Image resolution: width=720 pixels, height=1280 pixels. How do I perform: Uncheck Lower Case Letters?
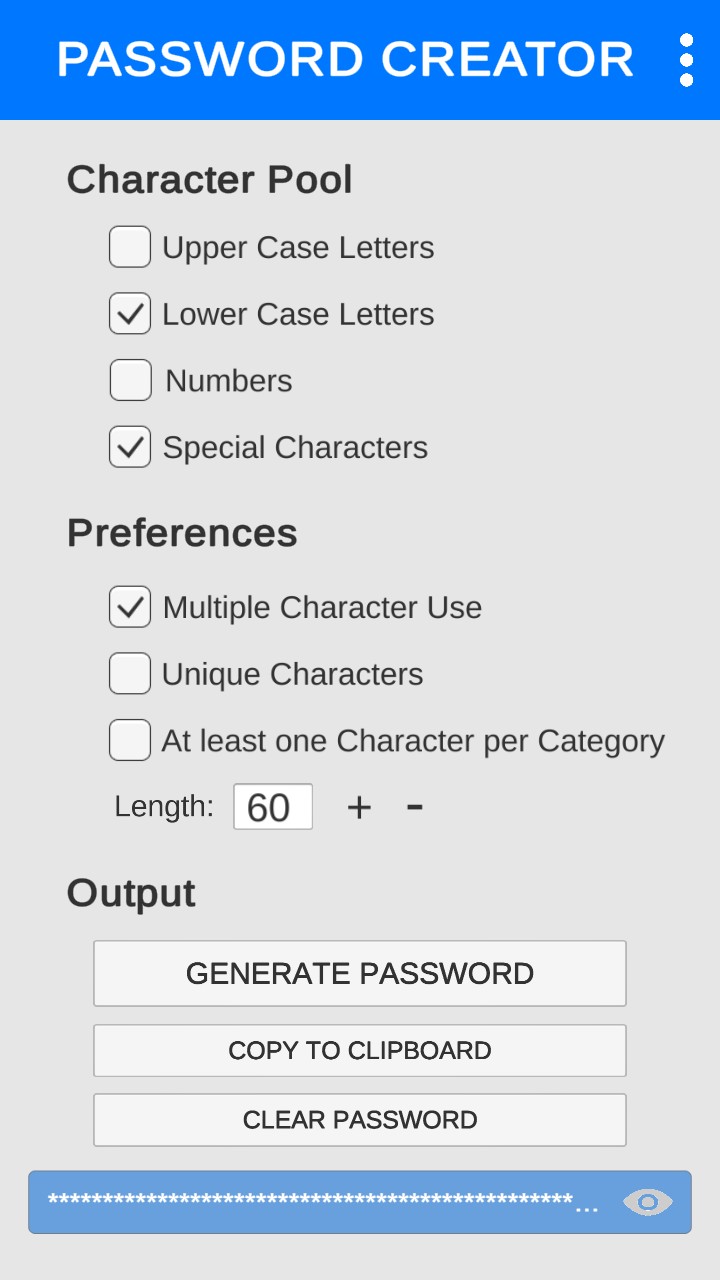click(x=130, y=314)
